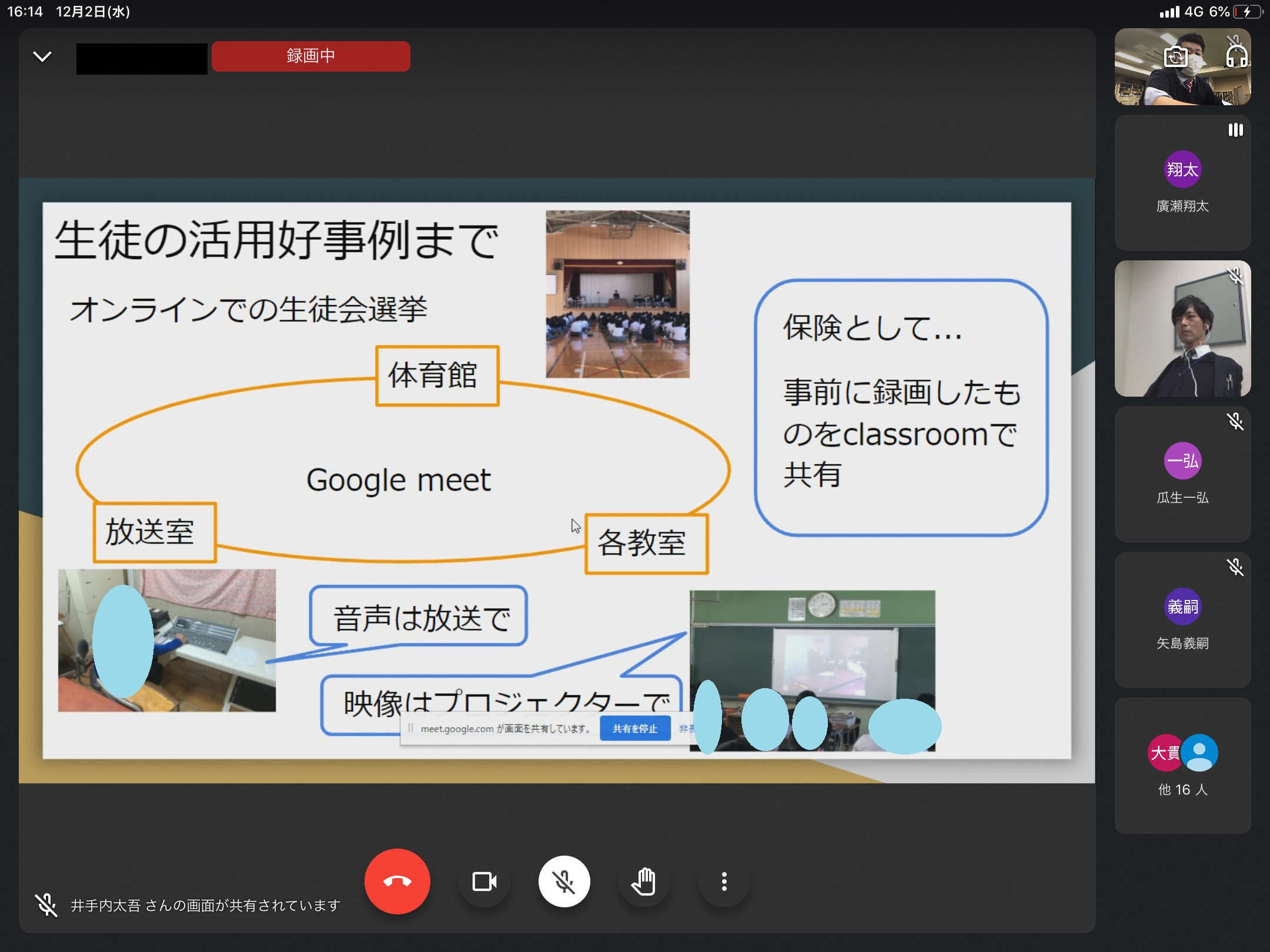
Task: Tap the 16:14 clock in status bar
Action: tap(25, 12)
